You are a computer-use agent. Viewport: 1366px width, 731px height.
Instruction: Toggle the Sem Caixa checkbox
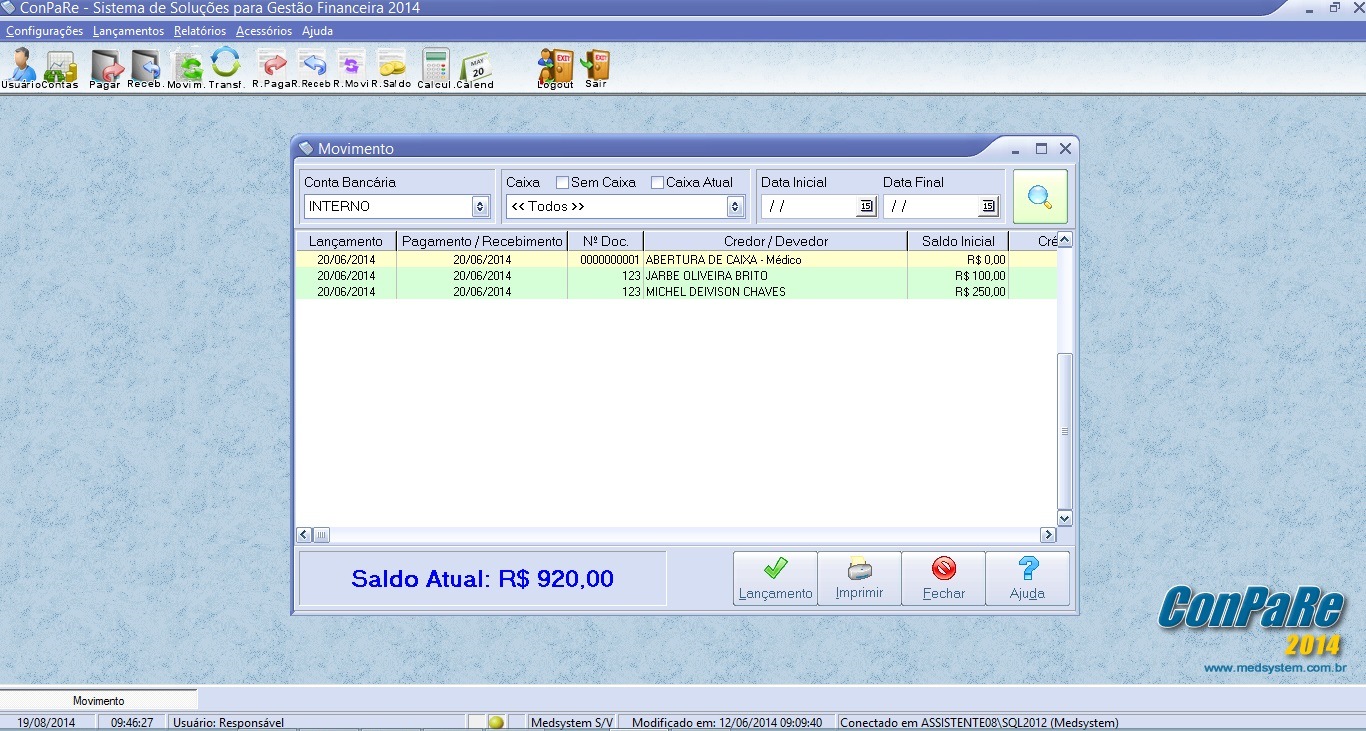(x=562, y=182)
